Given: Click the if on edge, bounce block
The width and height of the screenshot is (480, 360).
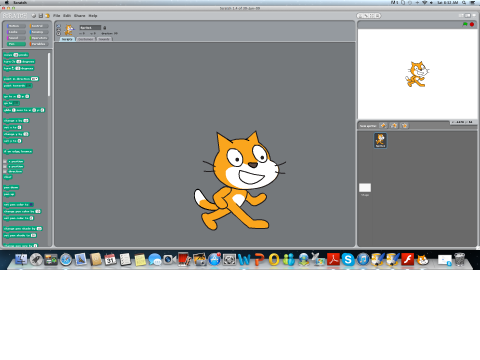Looking at the screenshot, I should point(18,151).
